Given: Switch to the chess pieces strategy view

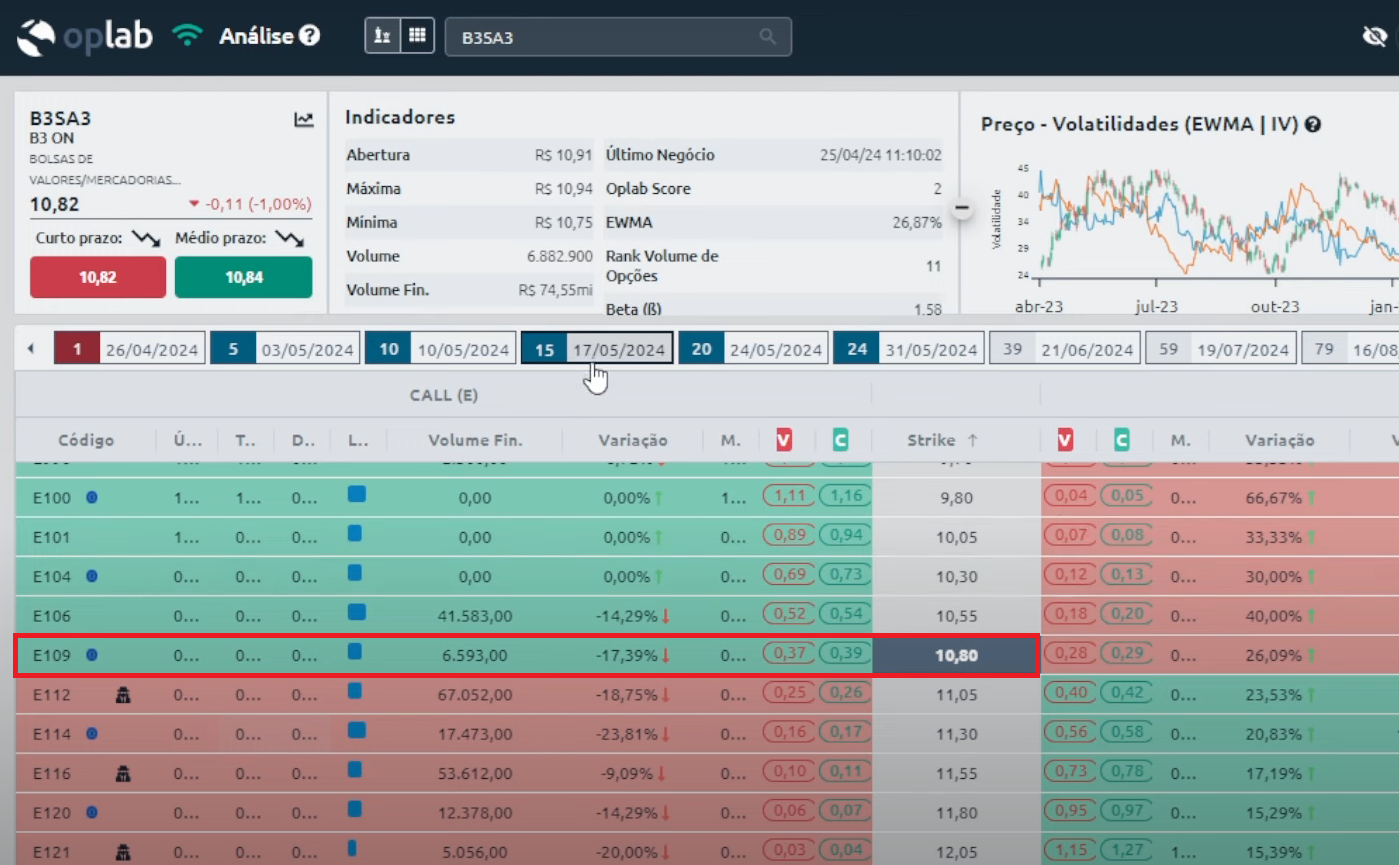Looking at the screenshot, I should [x=382, y=36].
